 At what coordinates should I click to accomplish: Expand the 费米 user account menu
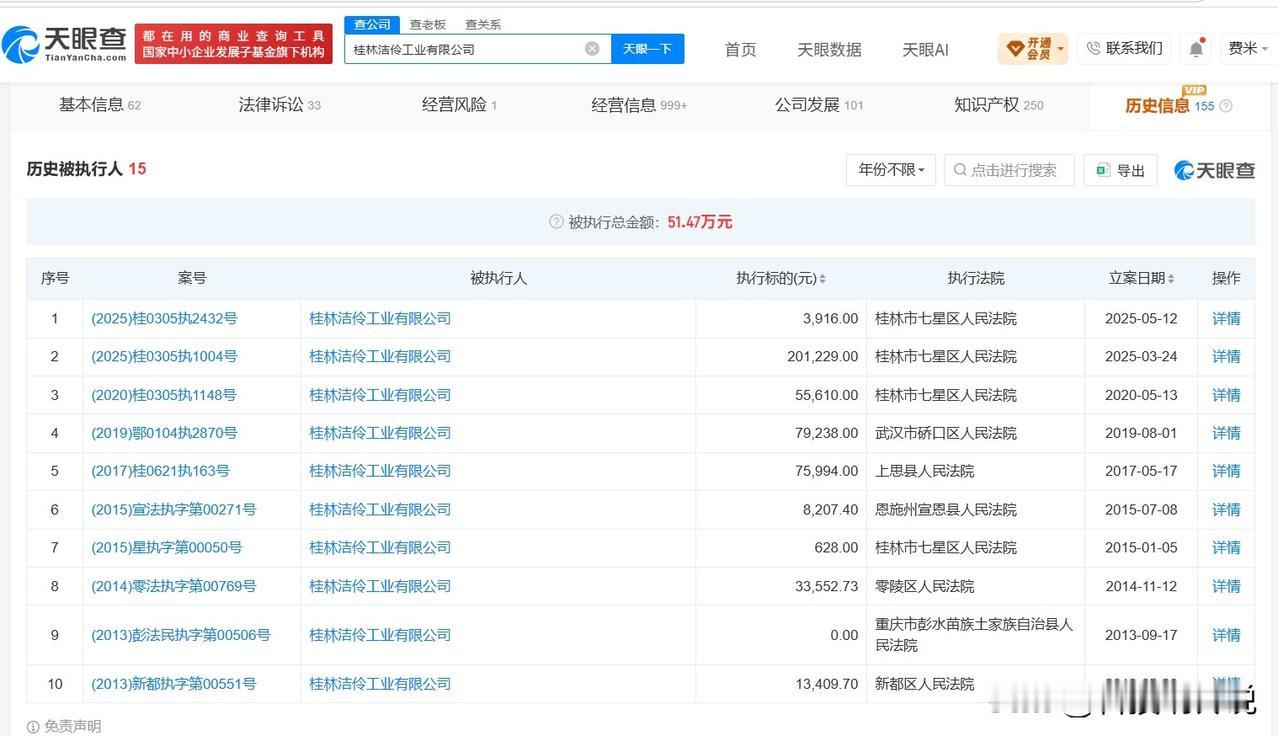pos(1248,48)
